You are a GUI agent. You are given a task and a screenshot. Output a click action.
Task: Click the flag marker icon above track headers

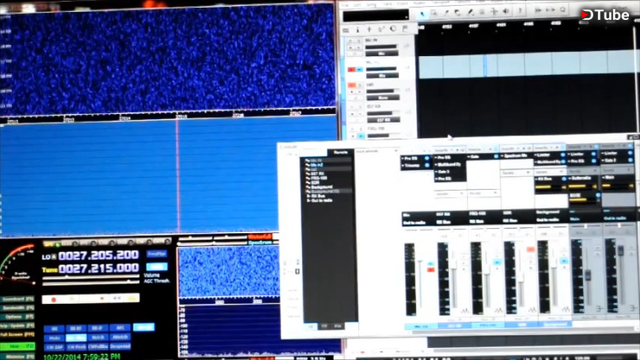pyautogui.click(x=405, y=28)
